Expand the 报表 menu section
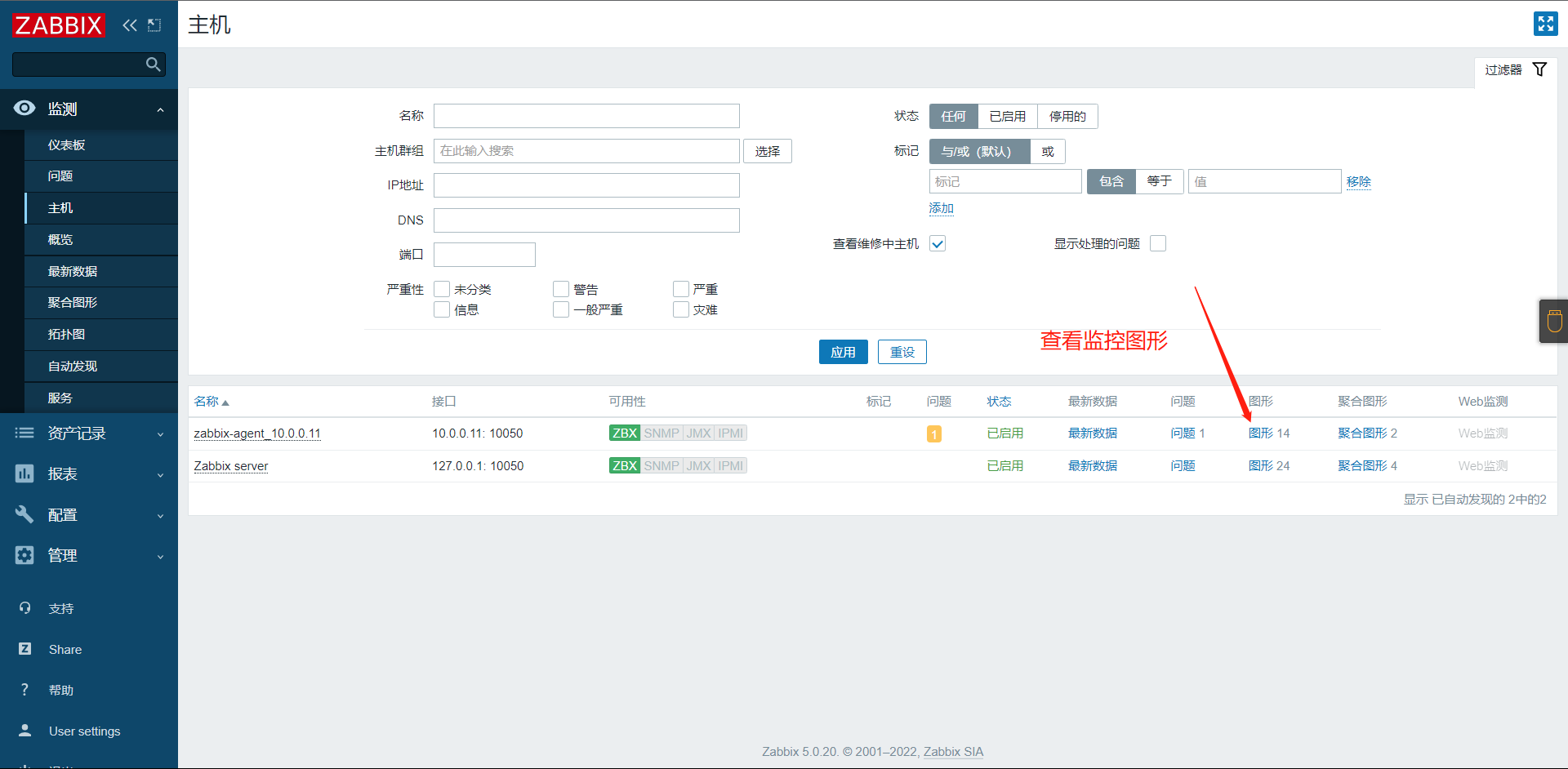Screen dimensions: 1568x769 click(160, 475)
